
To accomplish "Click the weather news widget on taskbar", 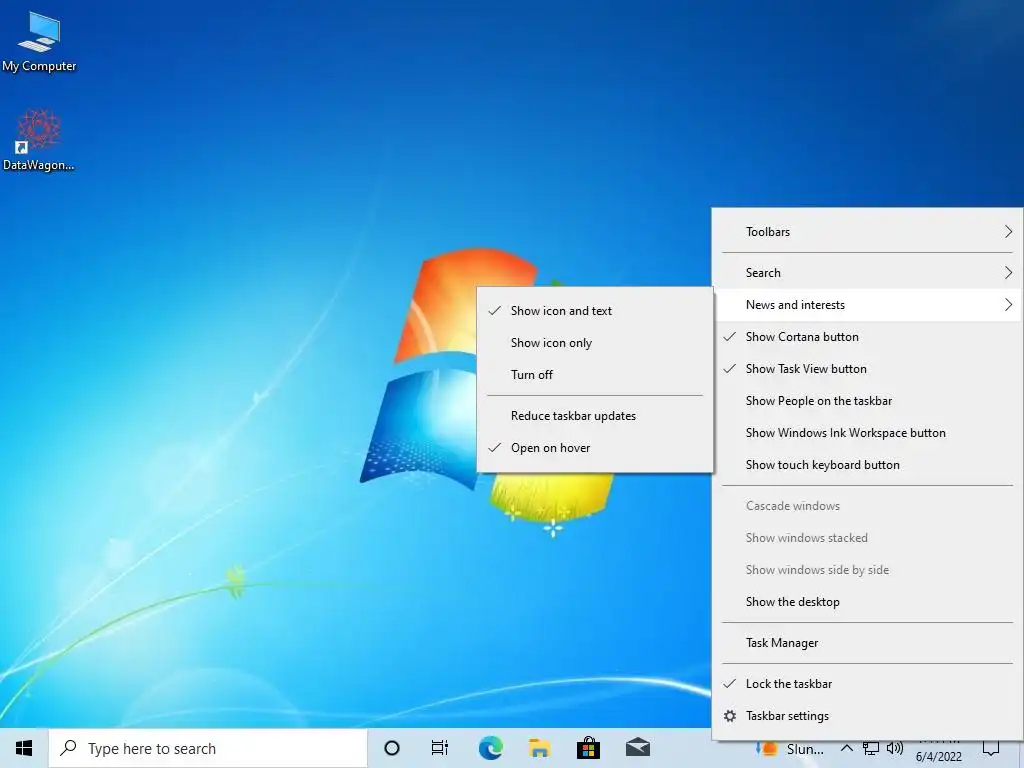I will (x=790, y=750).
